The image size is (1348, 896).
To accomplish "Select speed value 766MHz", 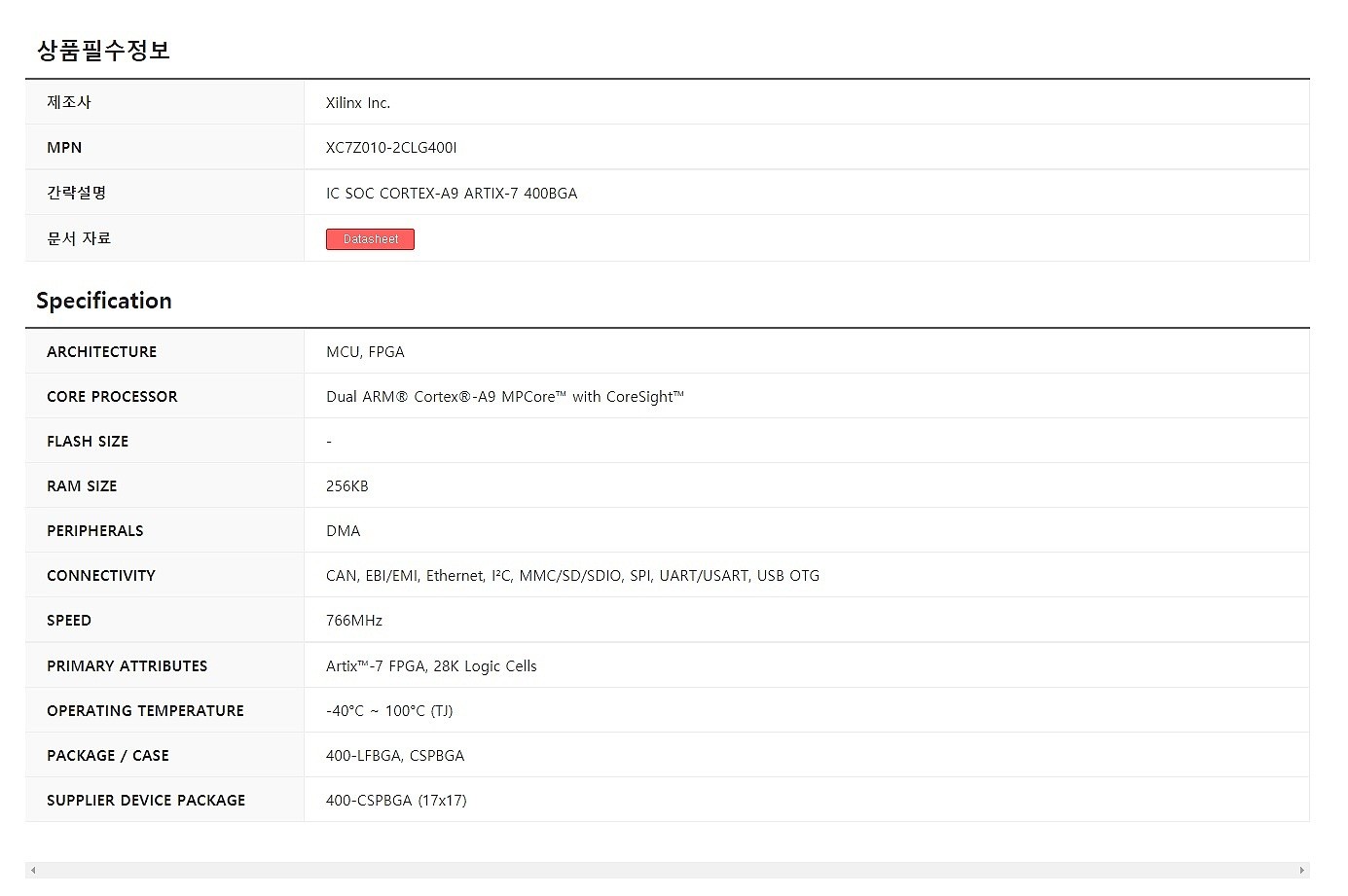I will (354, 621).
